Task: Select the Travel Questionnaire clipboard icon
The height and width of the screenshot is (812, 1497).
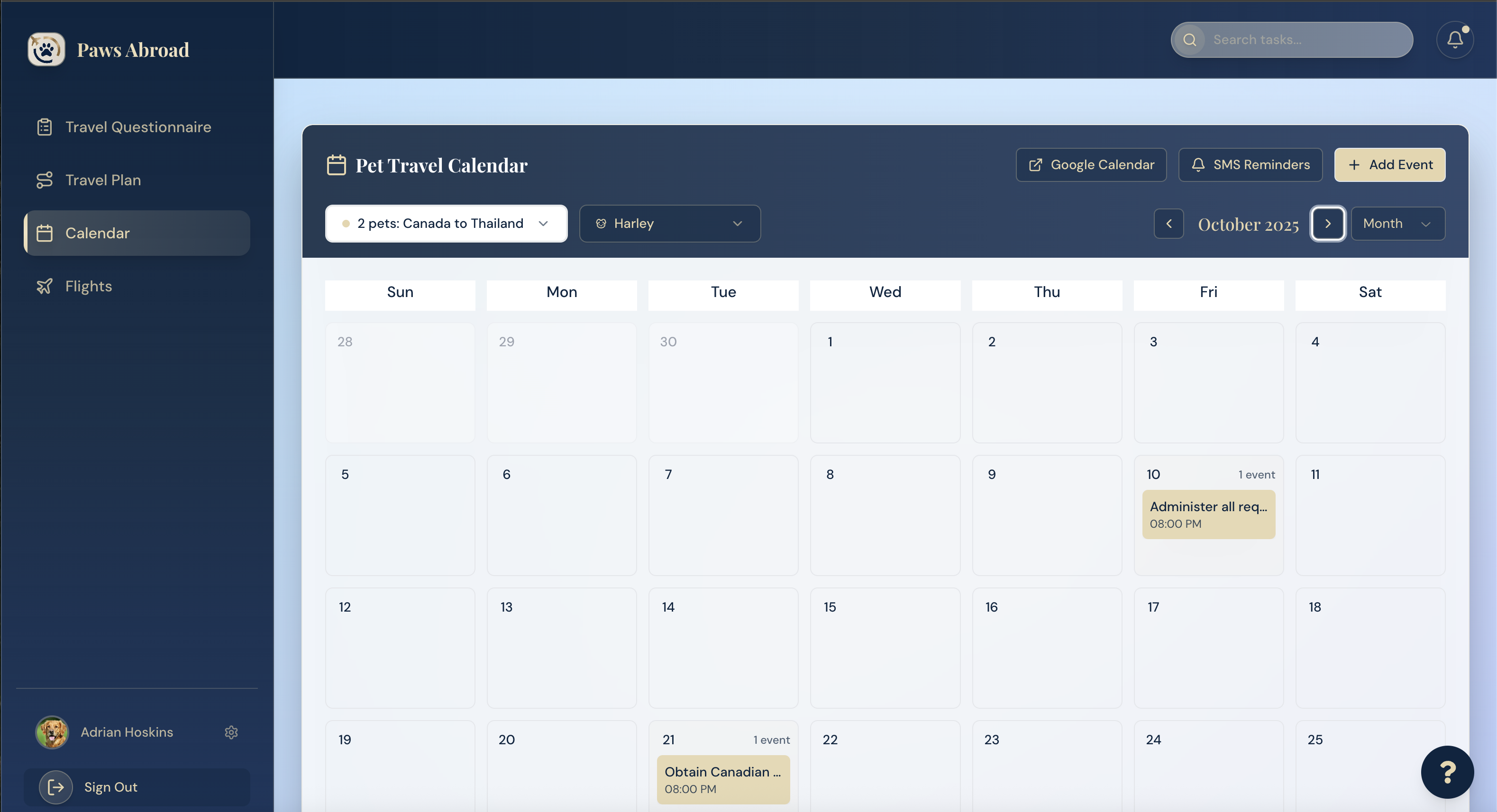Action: click(46, 126)
